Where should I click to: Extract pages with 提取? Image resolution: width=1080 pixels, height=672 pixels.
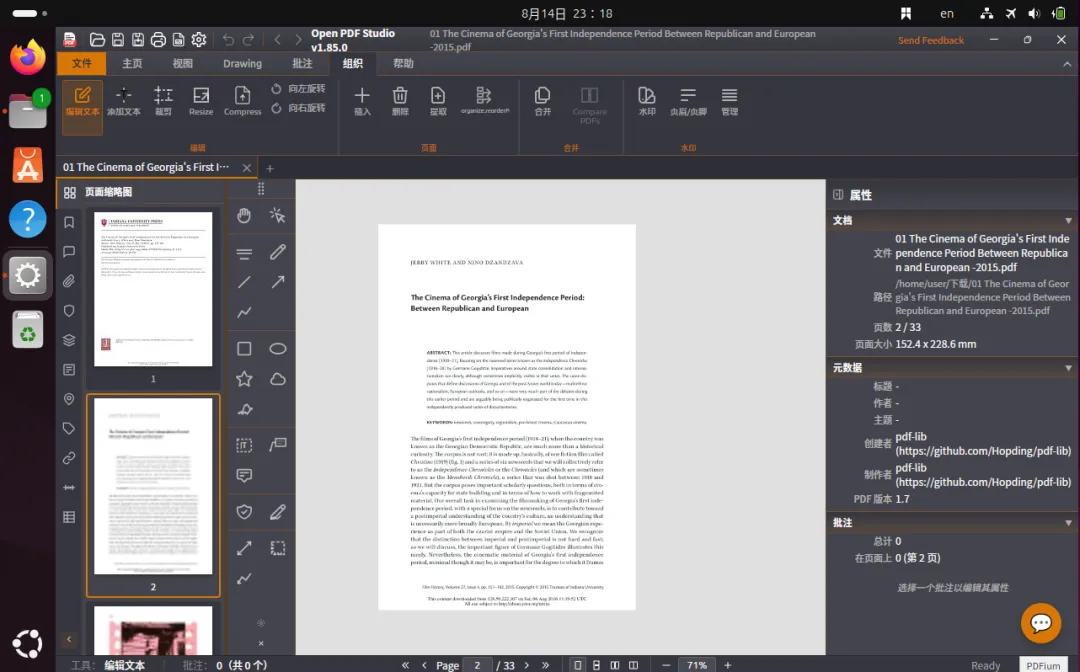coord(438,101)
